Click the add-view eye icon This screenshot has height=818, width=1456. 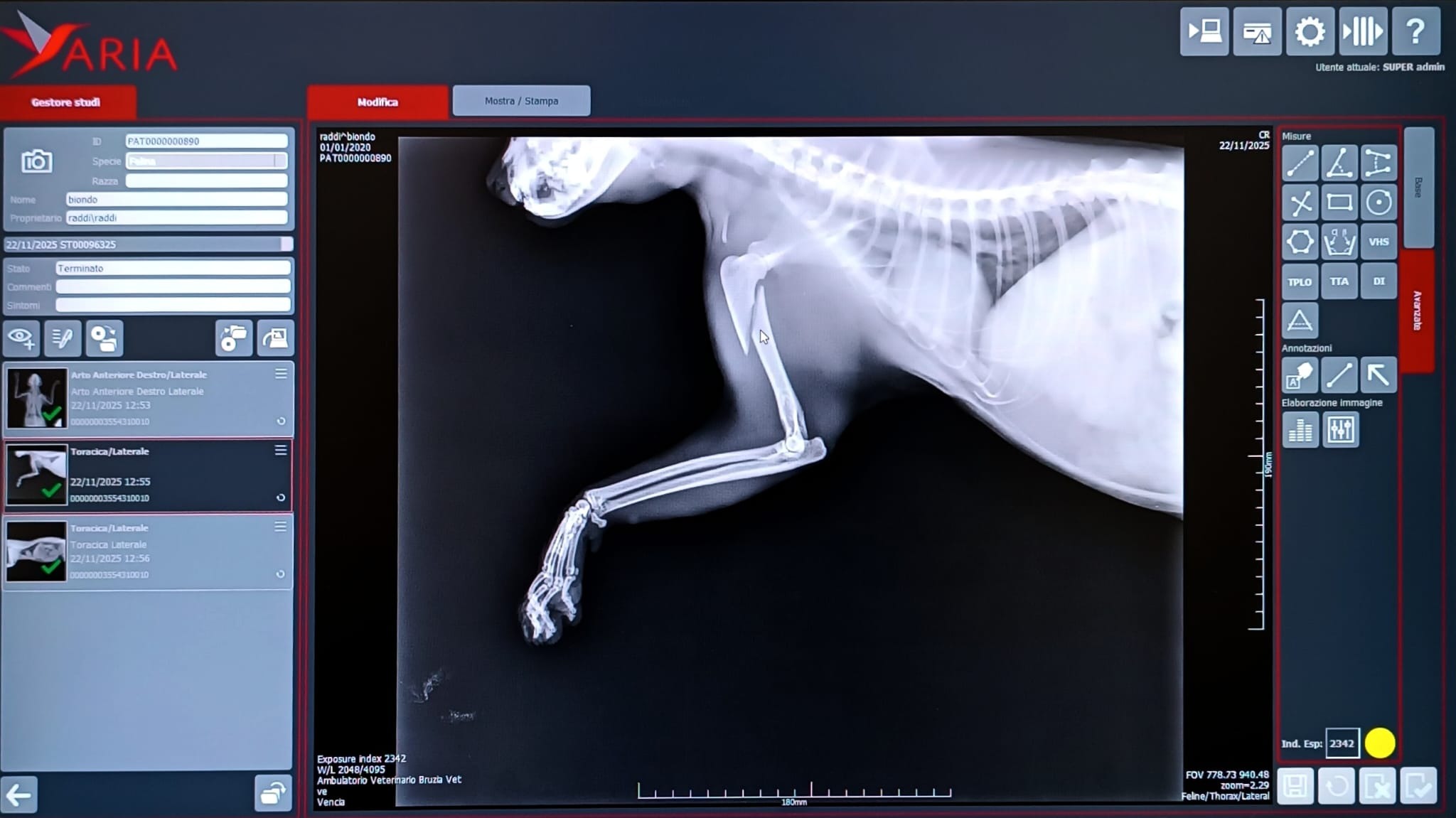pos(21,338)
